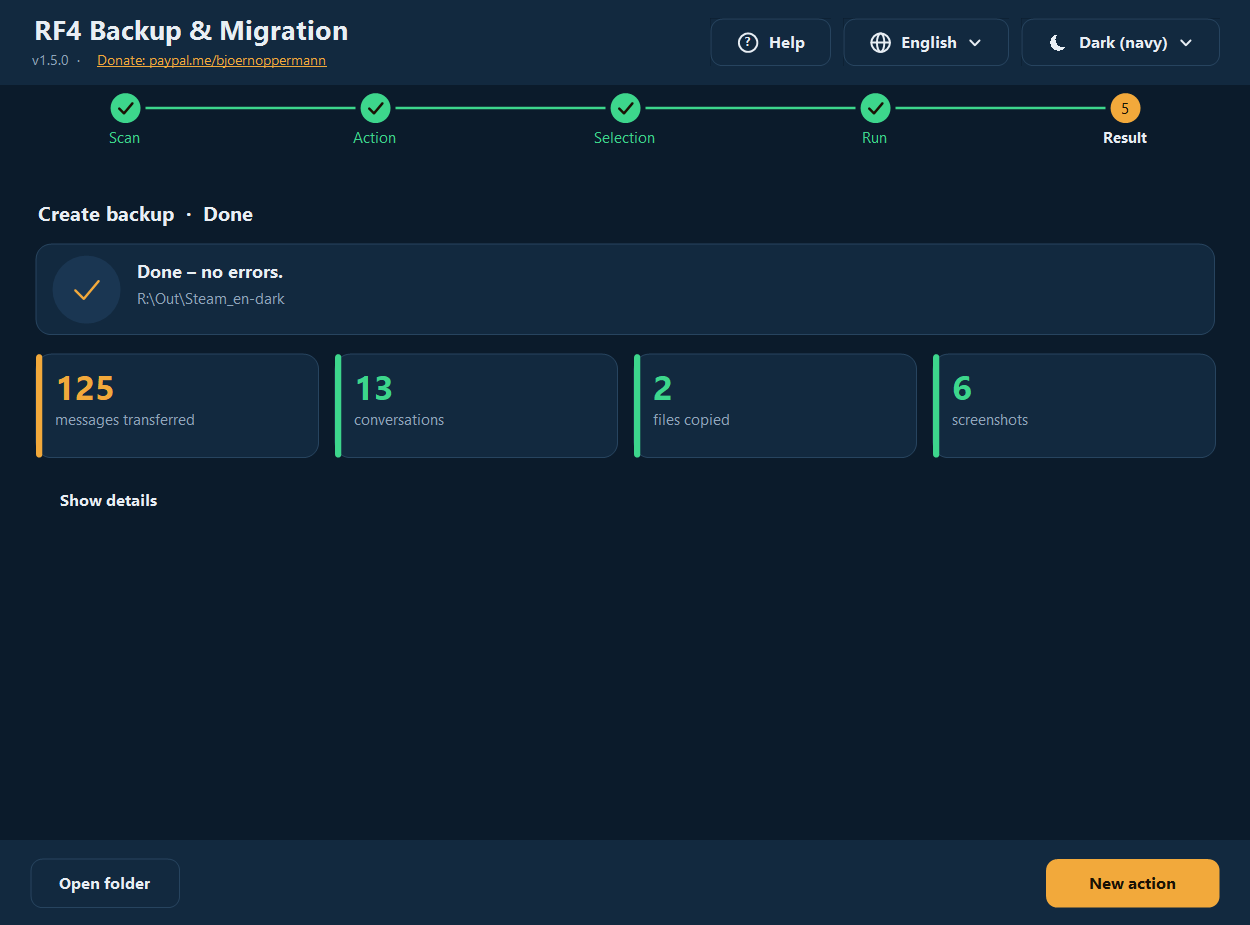This screenshot has height=925, width=1250.
Task: Click the 125 messages transferred card
Action: 178,405
